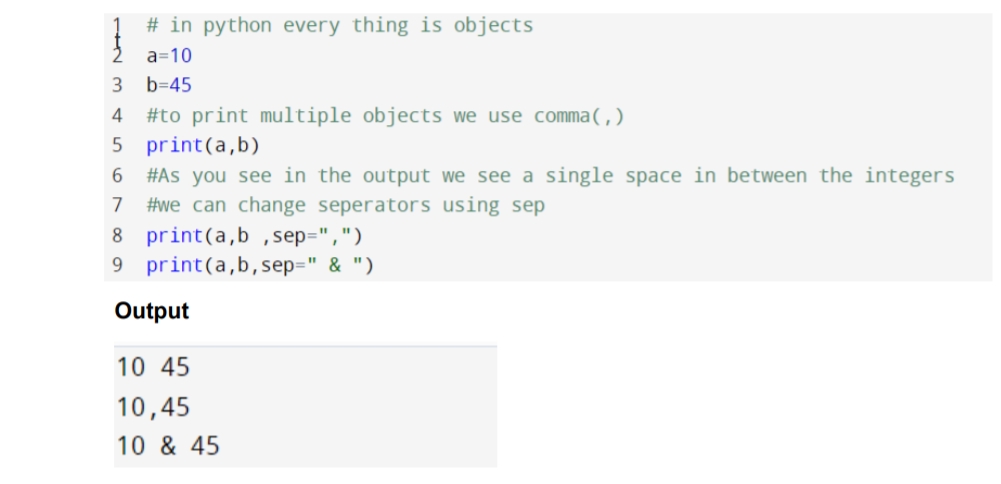Click the comment about changing separators using sep
1001x484 pixels.
point(345,205)
